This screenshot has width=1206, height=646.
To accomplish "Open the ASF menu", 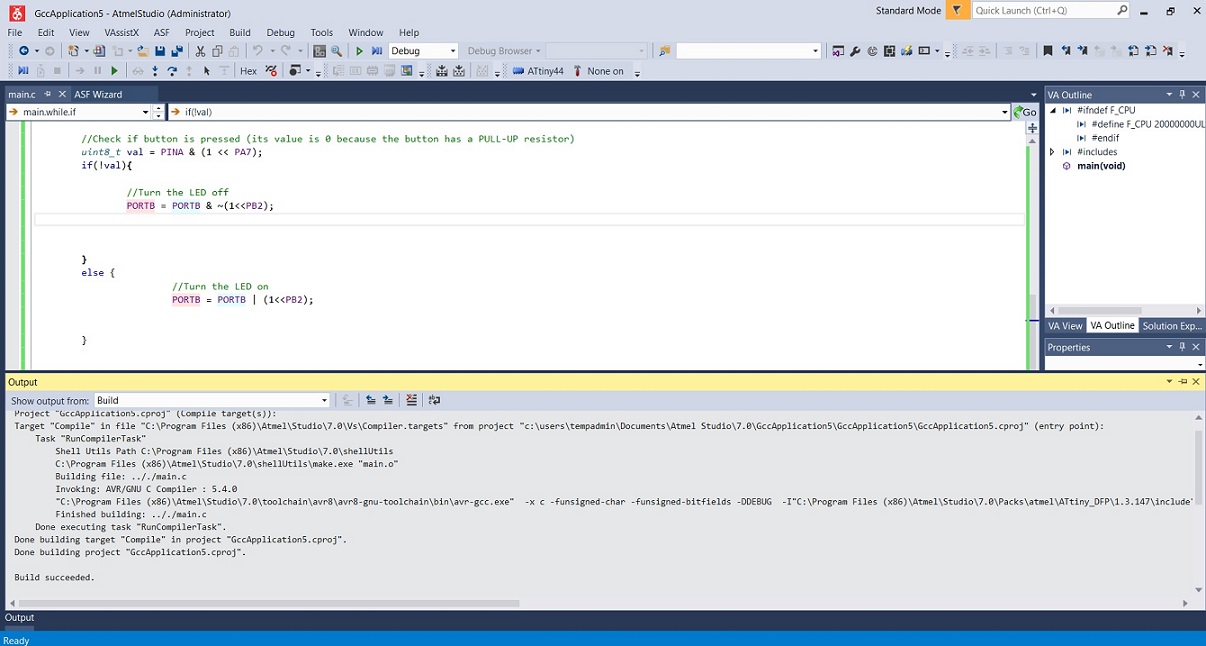I will point(162,32).
